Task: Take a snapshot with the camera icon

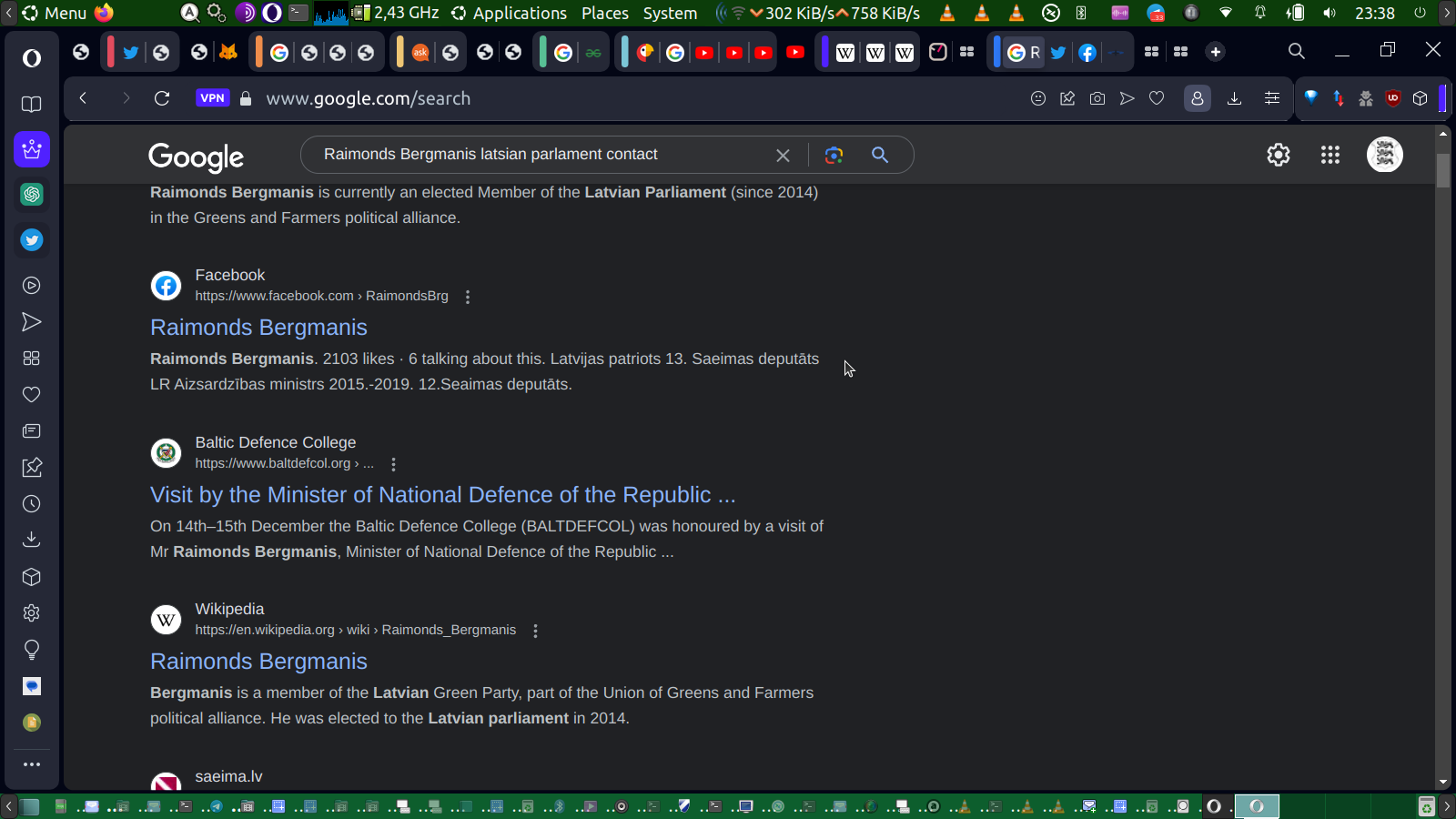Action: point(1097,98)
